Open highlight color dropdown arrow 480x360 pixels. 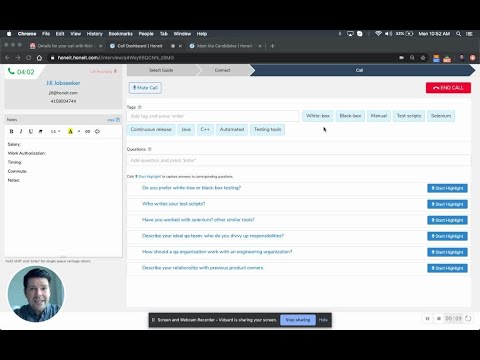[79, 131]
